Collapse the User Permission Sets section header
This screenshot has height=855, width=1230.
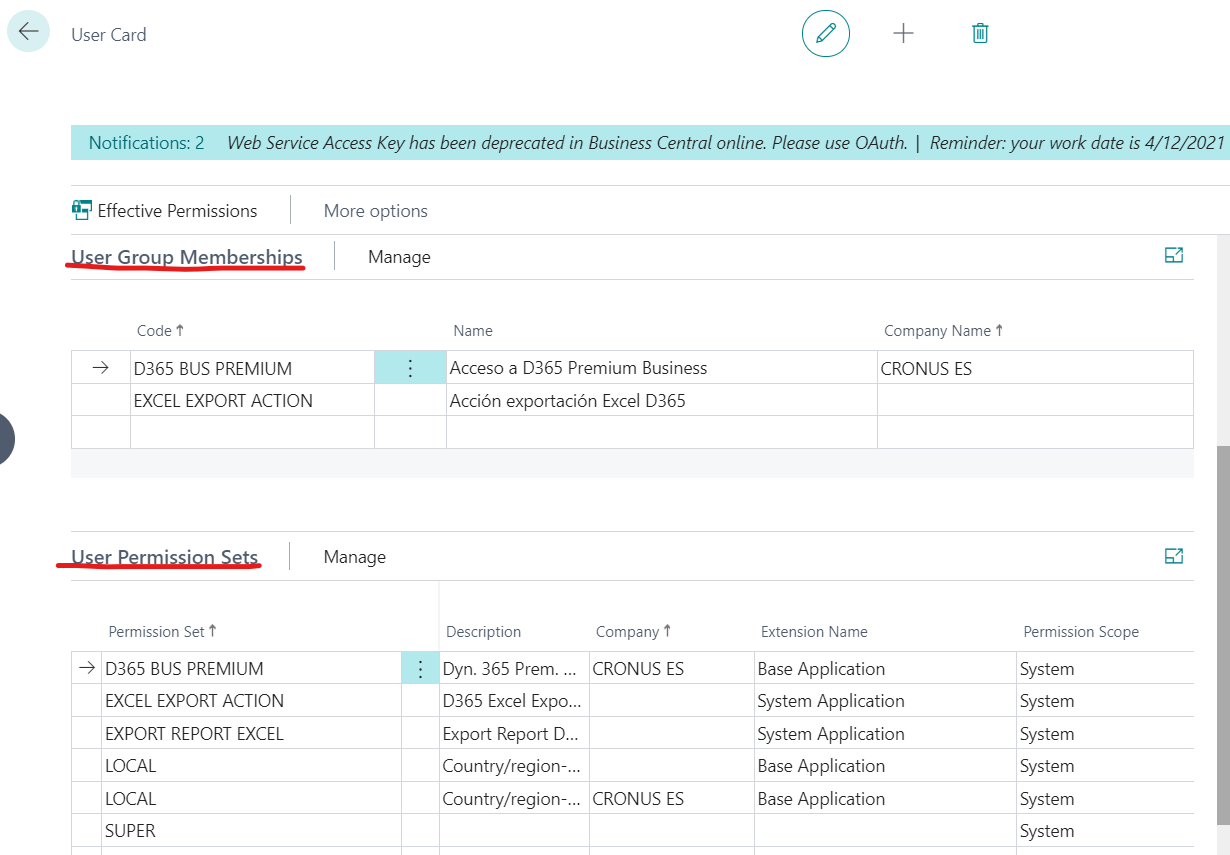click(165, 557)
